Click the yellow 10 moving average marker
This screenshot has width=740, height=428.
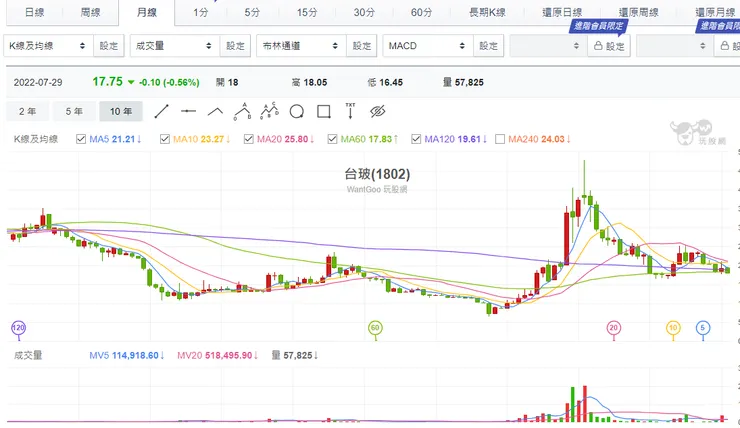(x=673, y=328)
